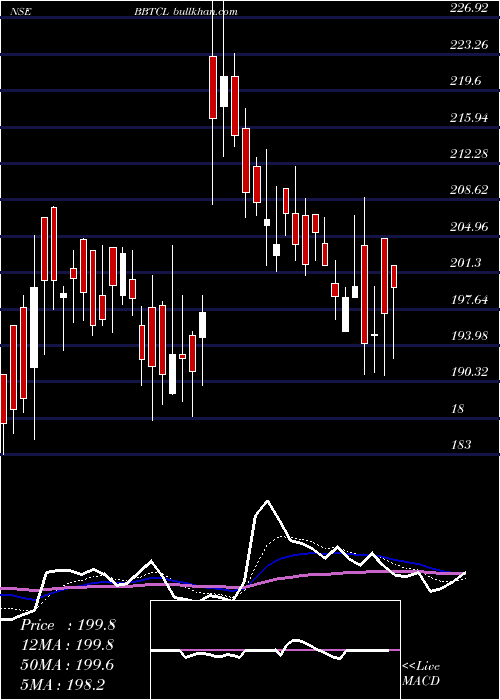Click the 197.64 price axis label
This screenshot has width=500, height=700.
[x=469, y=299]
